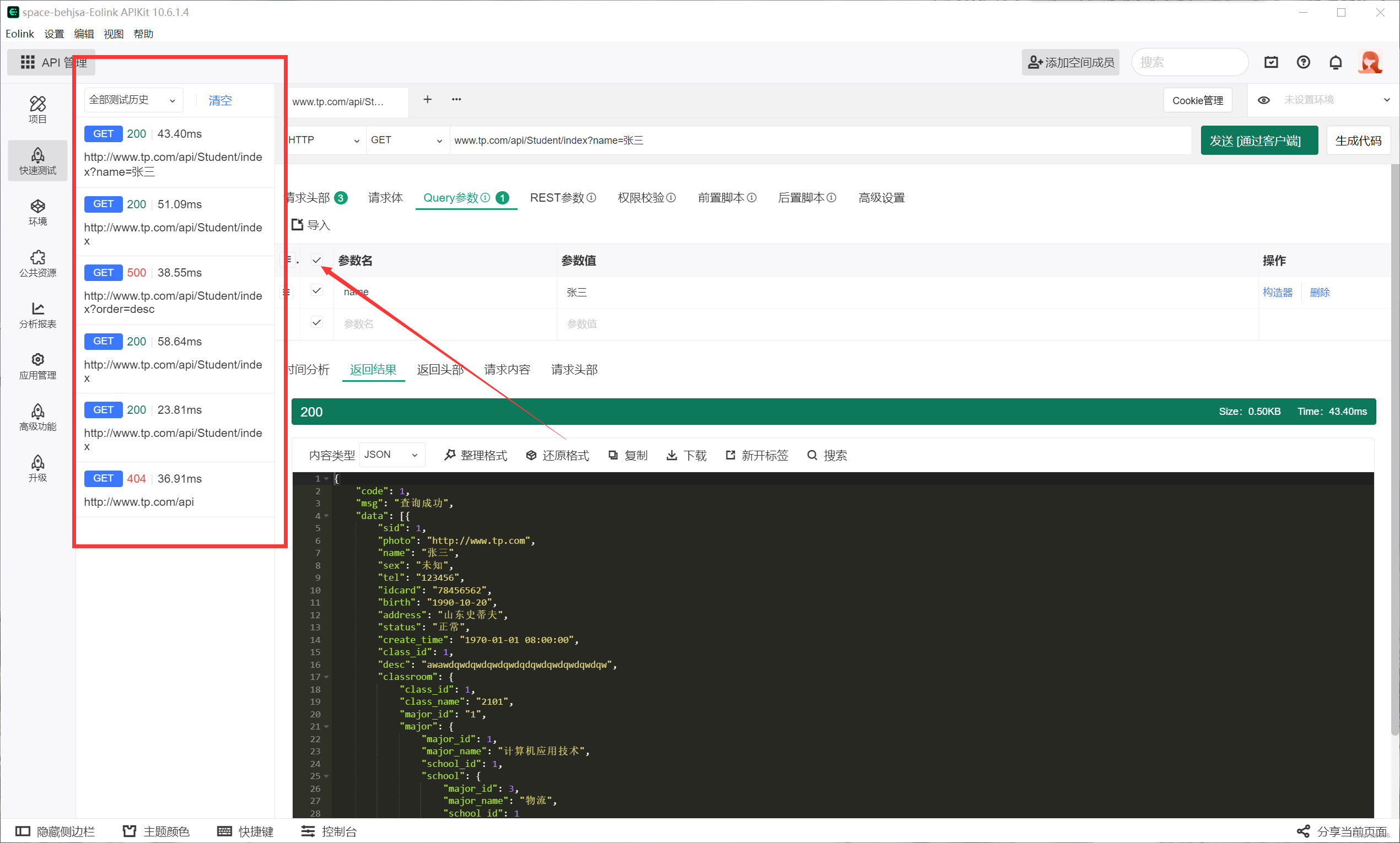Download the response using 下载 icon
1400x843 pixels.
[671, 455]
